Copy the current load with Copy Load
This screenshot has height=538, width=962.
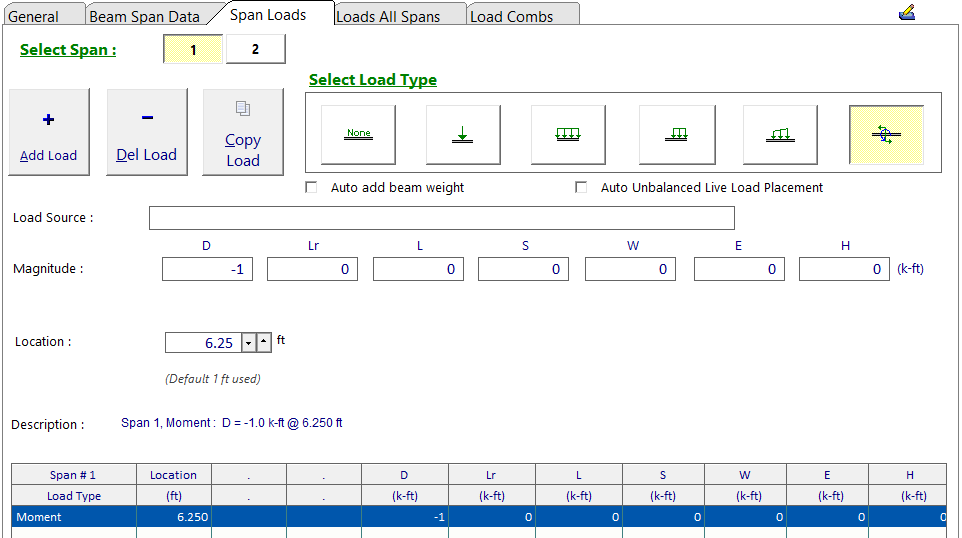pyautogui.click(x=243, y=133)
